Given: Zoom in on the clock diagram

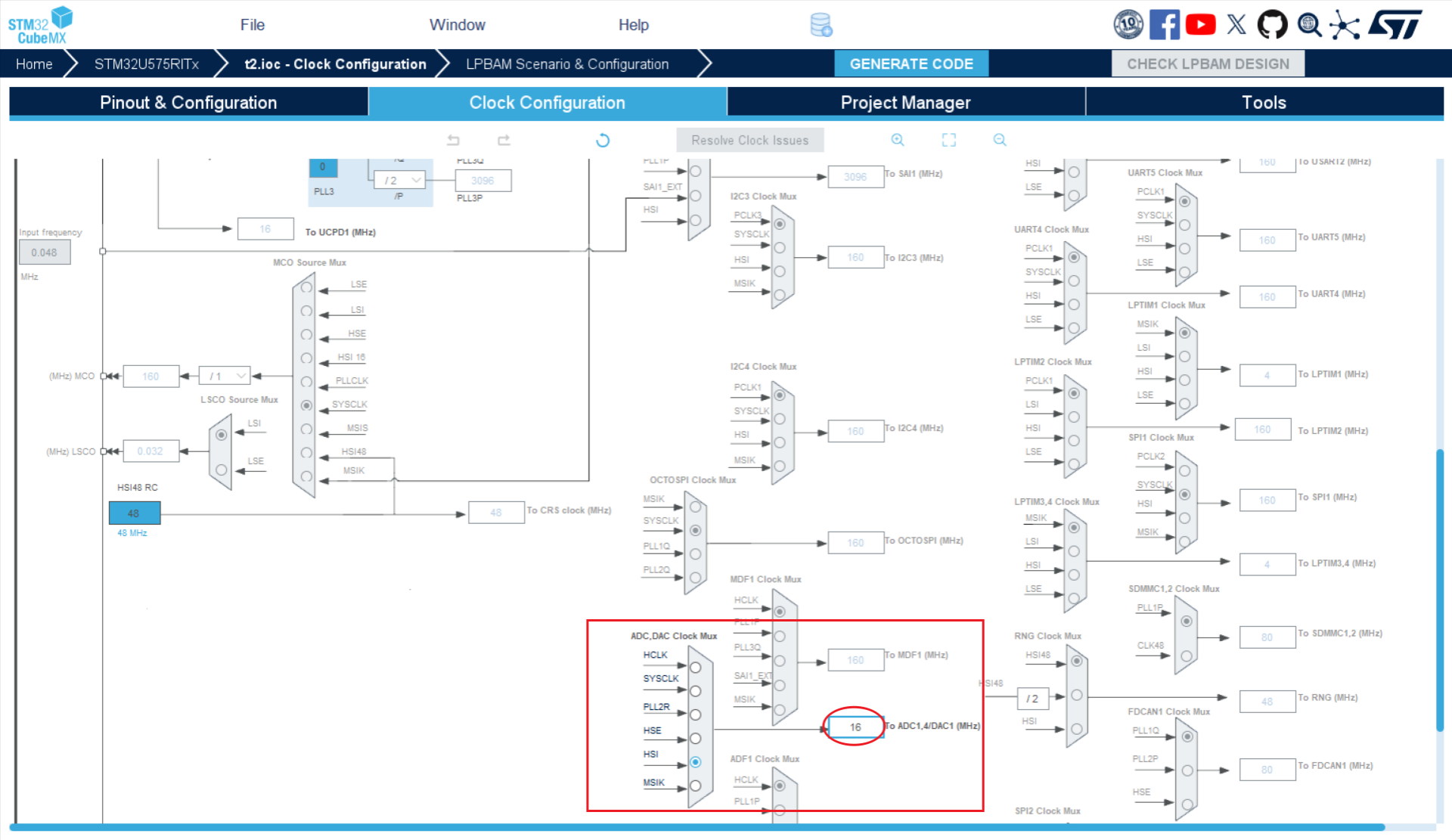Looking at the screenshot, I should point(898,140).
